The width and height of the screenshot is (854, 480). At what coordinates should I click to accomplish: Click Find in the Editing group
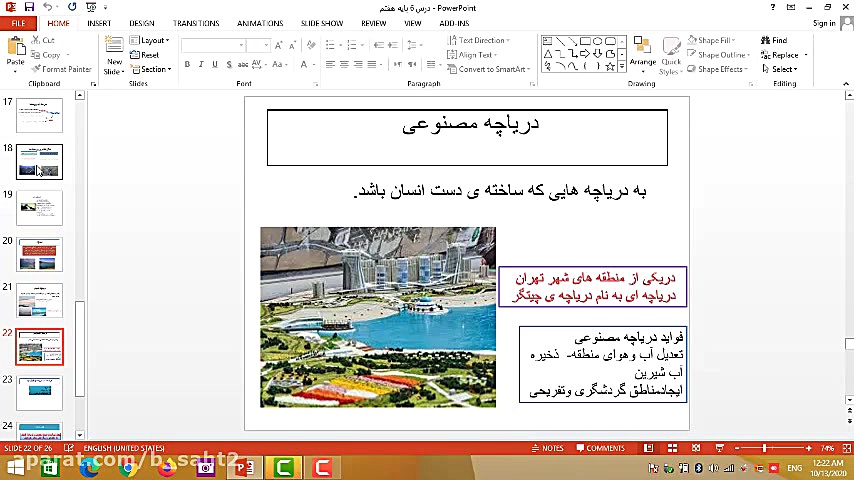774,40
